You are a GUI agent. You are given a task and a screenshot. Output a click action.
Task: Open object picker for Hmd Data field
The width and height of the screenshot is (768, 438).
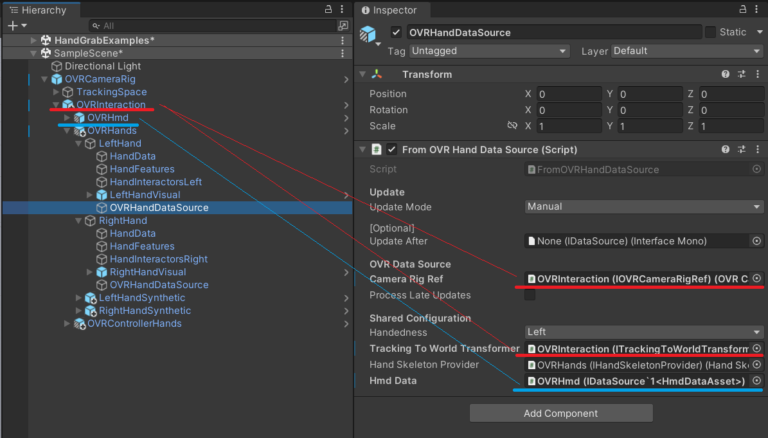coord(757,381)
